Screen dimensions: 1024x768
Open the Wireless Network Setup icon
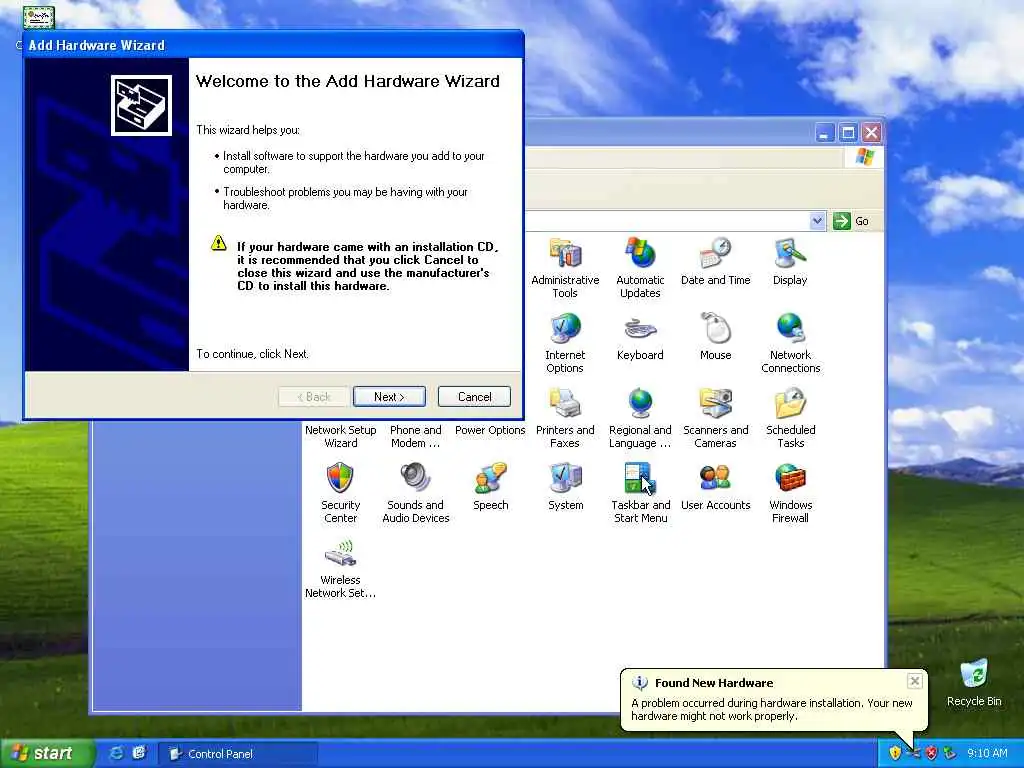[x=340, y=554]
